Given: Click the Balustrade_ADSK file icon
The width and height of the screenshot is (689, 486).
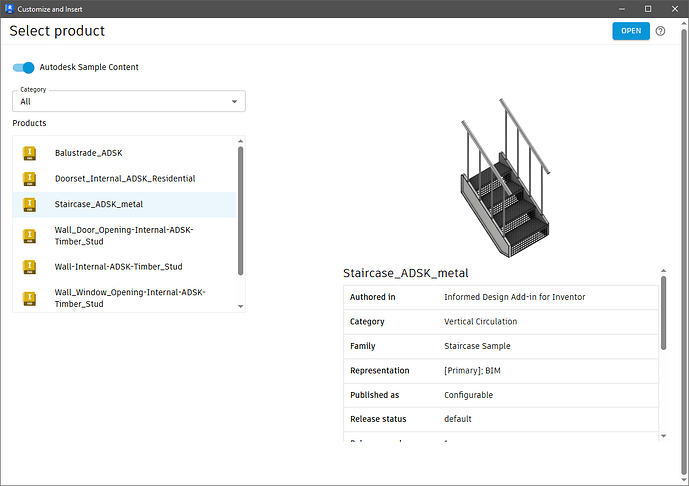Looking at the screenshot, I should [29, 153].
